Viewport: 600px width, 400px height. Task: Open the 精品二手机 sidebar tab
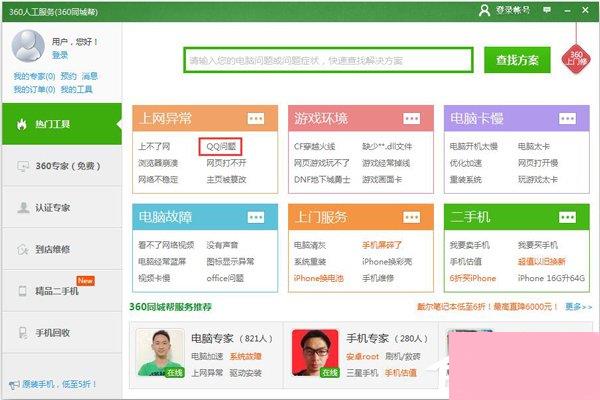[62, 291]
